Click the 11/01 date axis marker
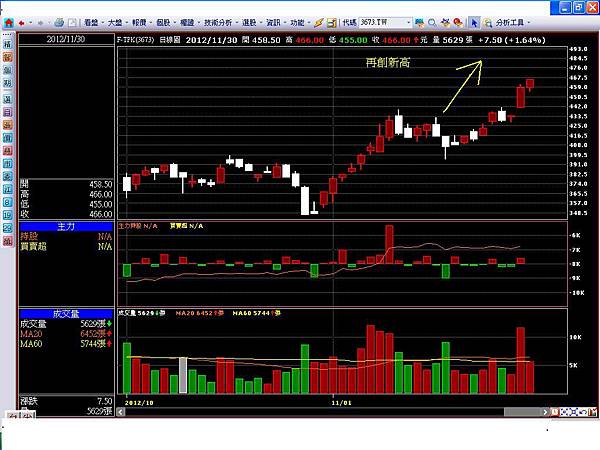Screen dimensions: 600x450 pyautogui.click(x=341, y=403)
